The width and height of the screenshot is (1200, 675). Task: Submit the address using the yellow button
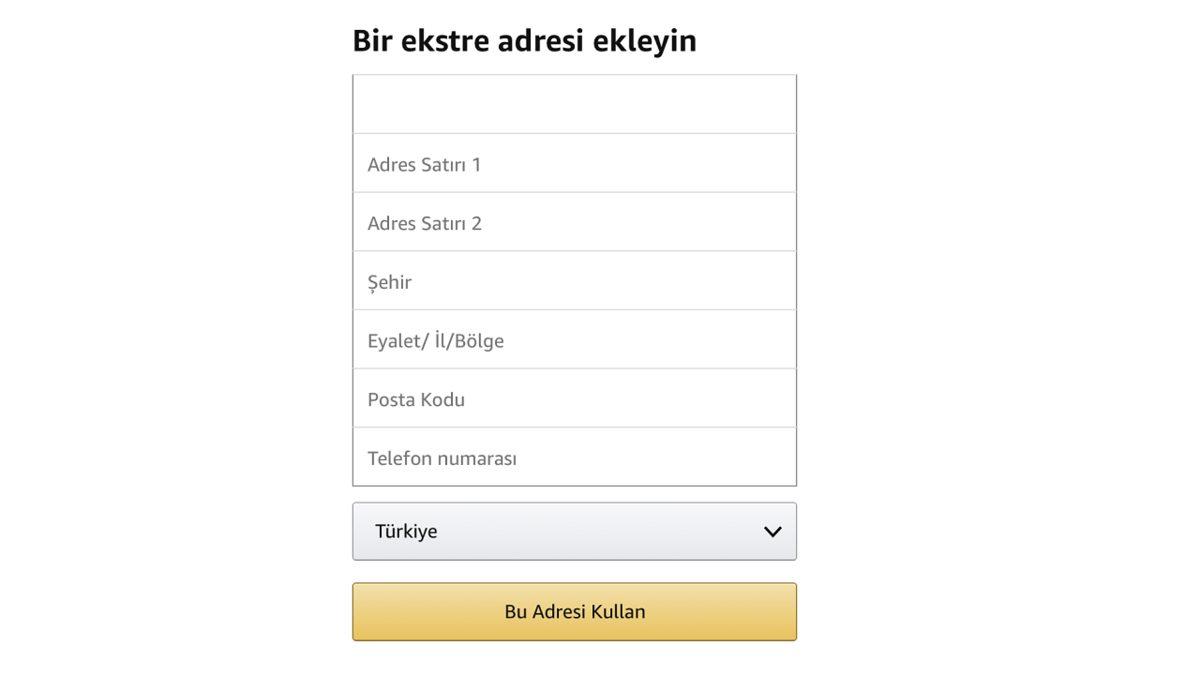click(574, 610)
